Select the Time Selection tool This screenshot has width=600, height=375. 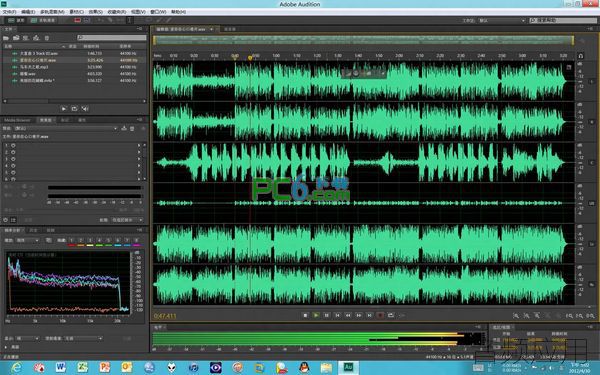click(129, 20)
